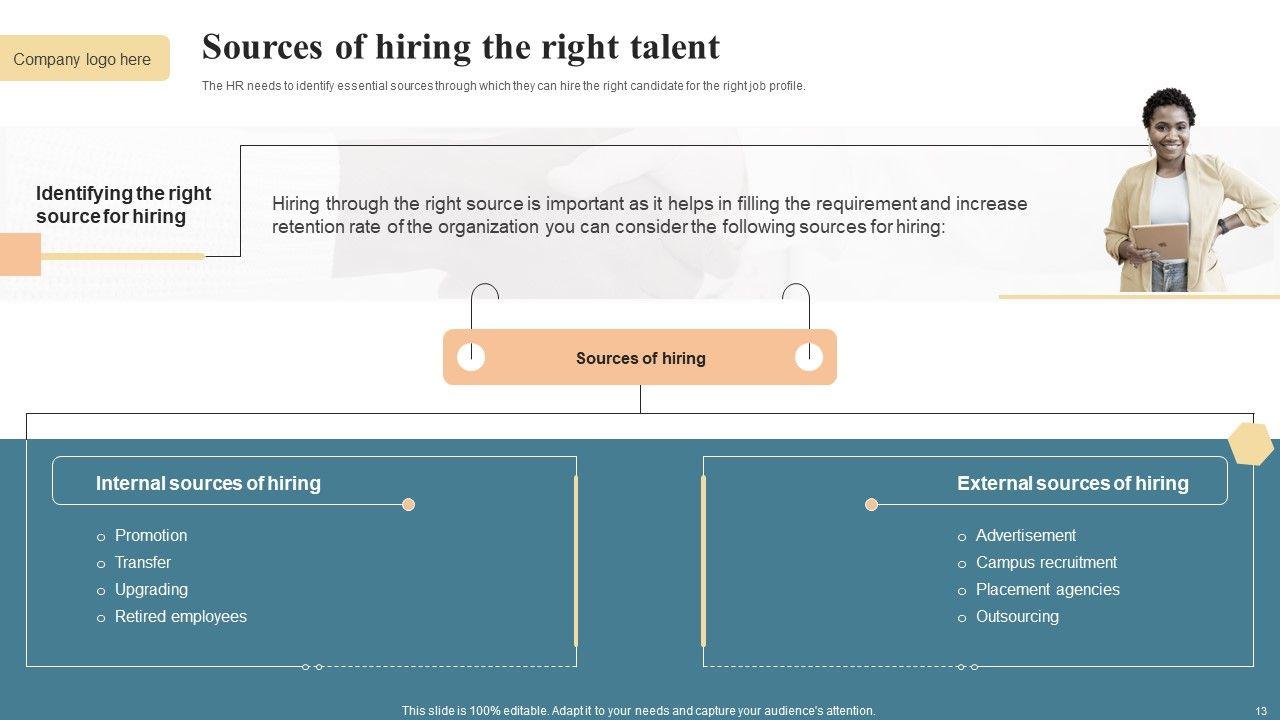The image size is (1280, 720).
Task: Select Internal sources of hiring heading
Action: click(x=208, y=483)
